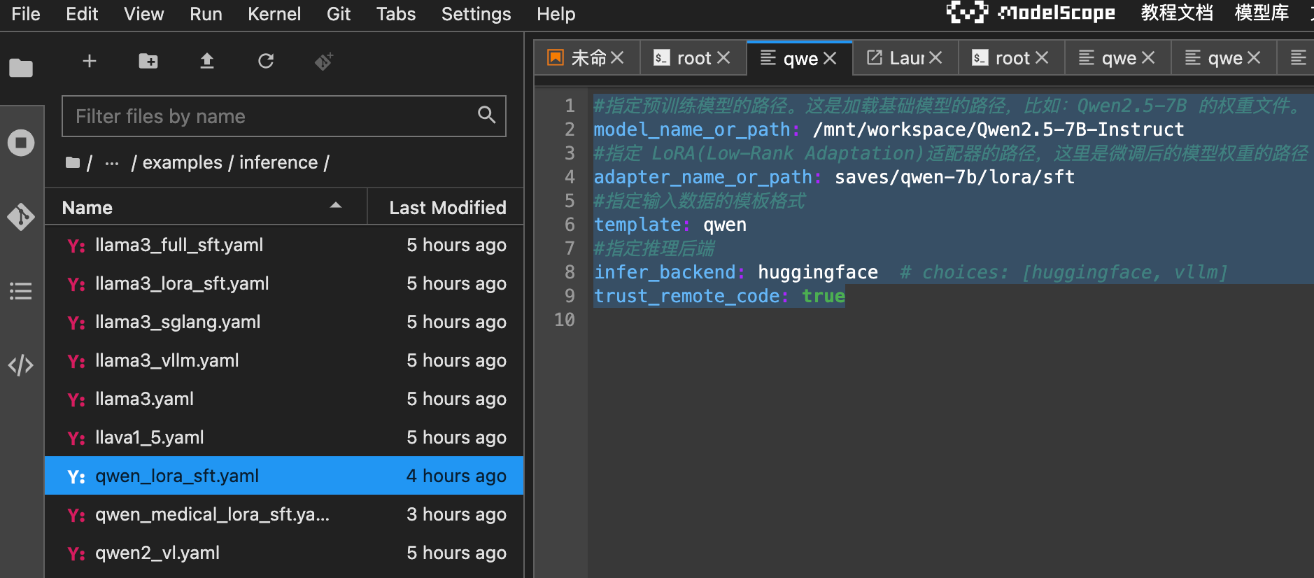
Task: Sort files by Last Modified column
Action: click(x=447, y=207)
